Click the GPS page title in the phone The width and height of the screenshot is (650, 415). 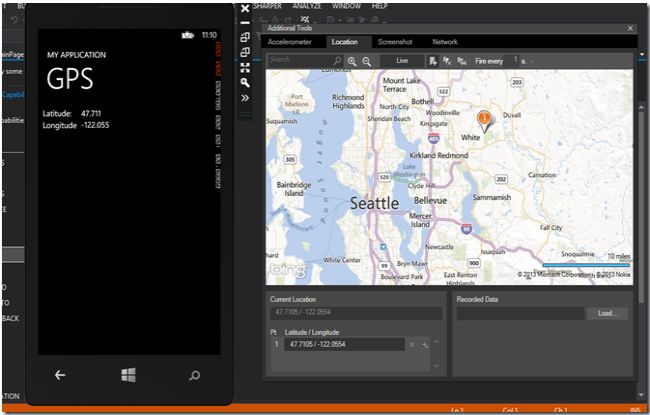70,79
